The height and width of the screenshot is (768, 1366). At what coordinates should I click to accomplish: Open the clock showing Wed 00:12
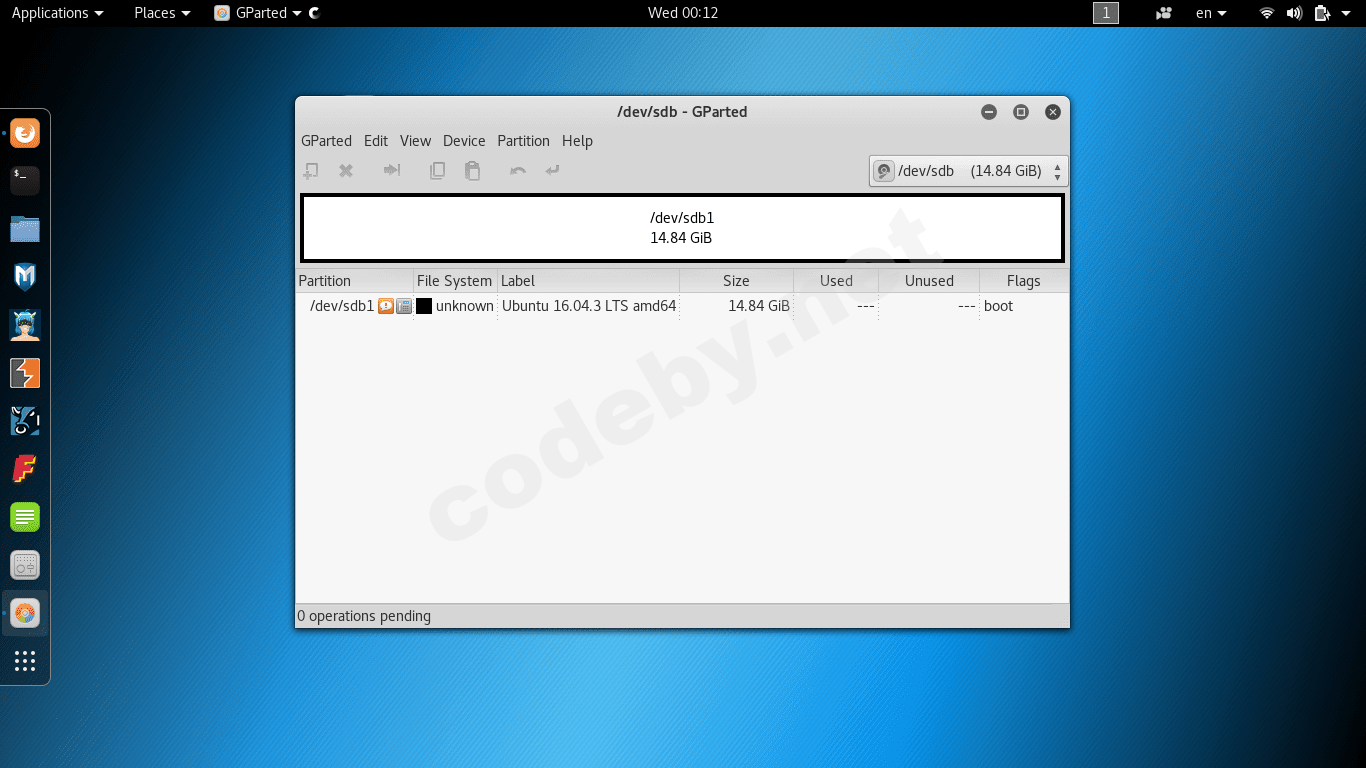click(683, 13)
